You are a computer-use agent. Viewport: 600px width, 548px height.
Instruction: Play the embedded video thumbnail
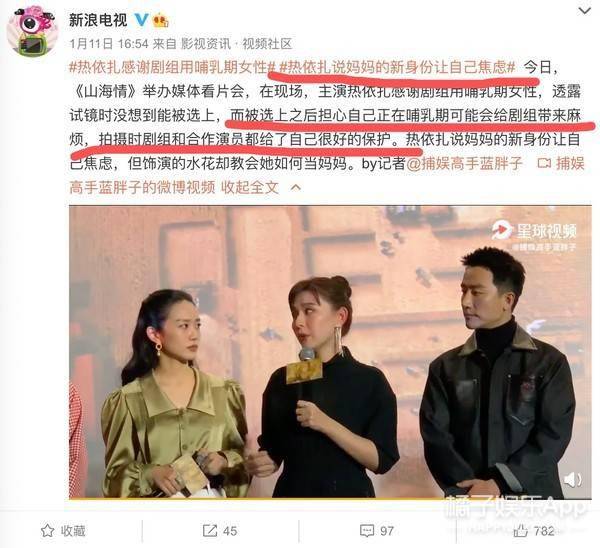(330, 352)
